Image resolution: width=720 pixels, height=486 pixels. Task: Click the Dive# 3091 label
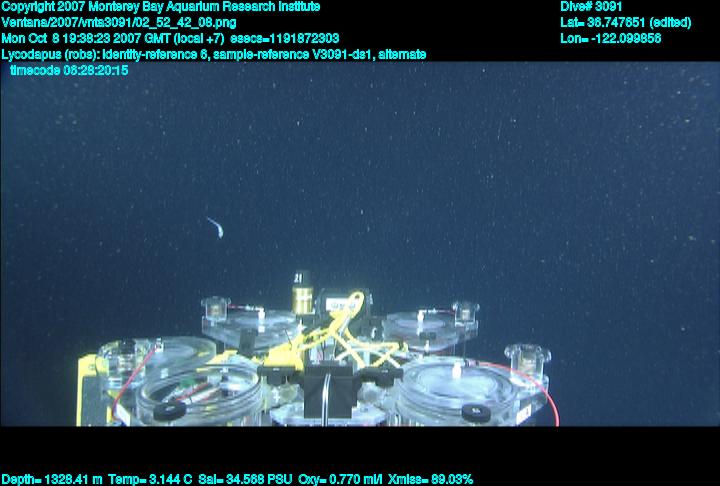(592, 6)
